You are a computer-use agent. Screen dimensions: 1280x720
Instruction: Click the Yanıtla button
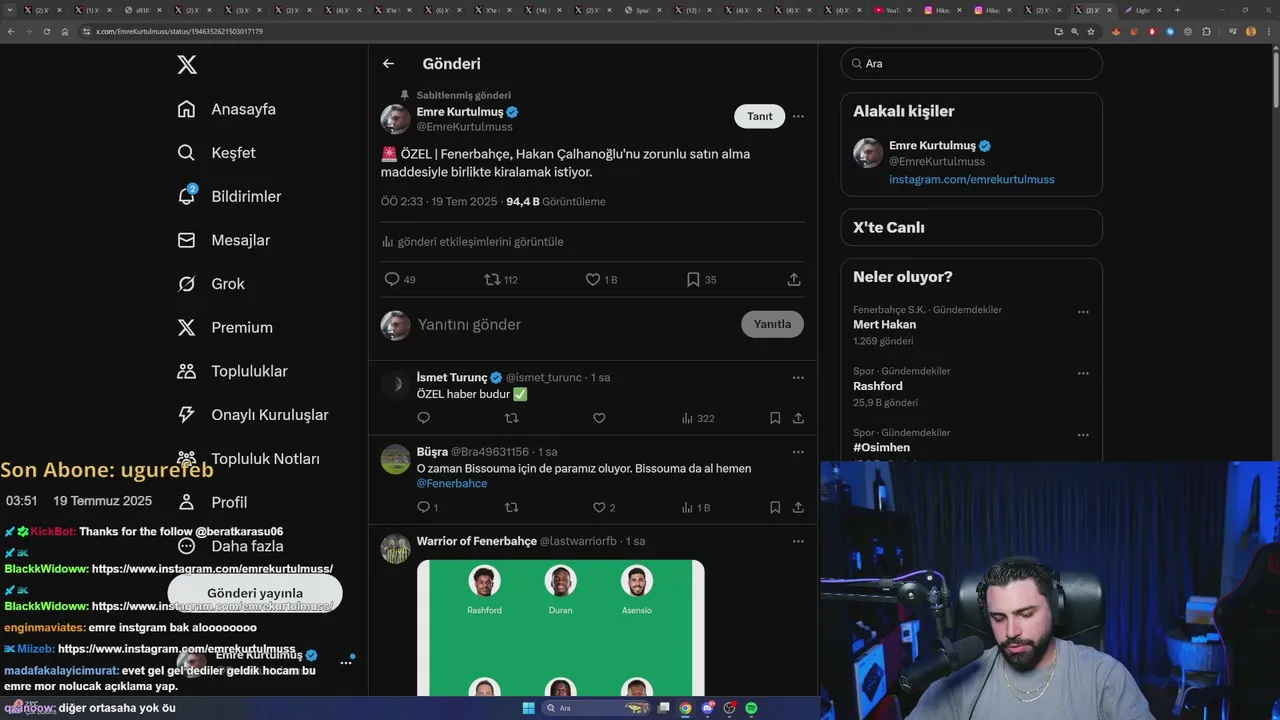[x=772, y=324]
